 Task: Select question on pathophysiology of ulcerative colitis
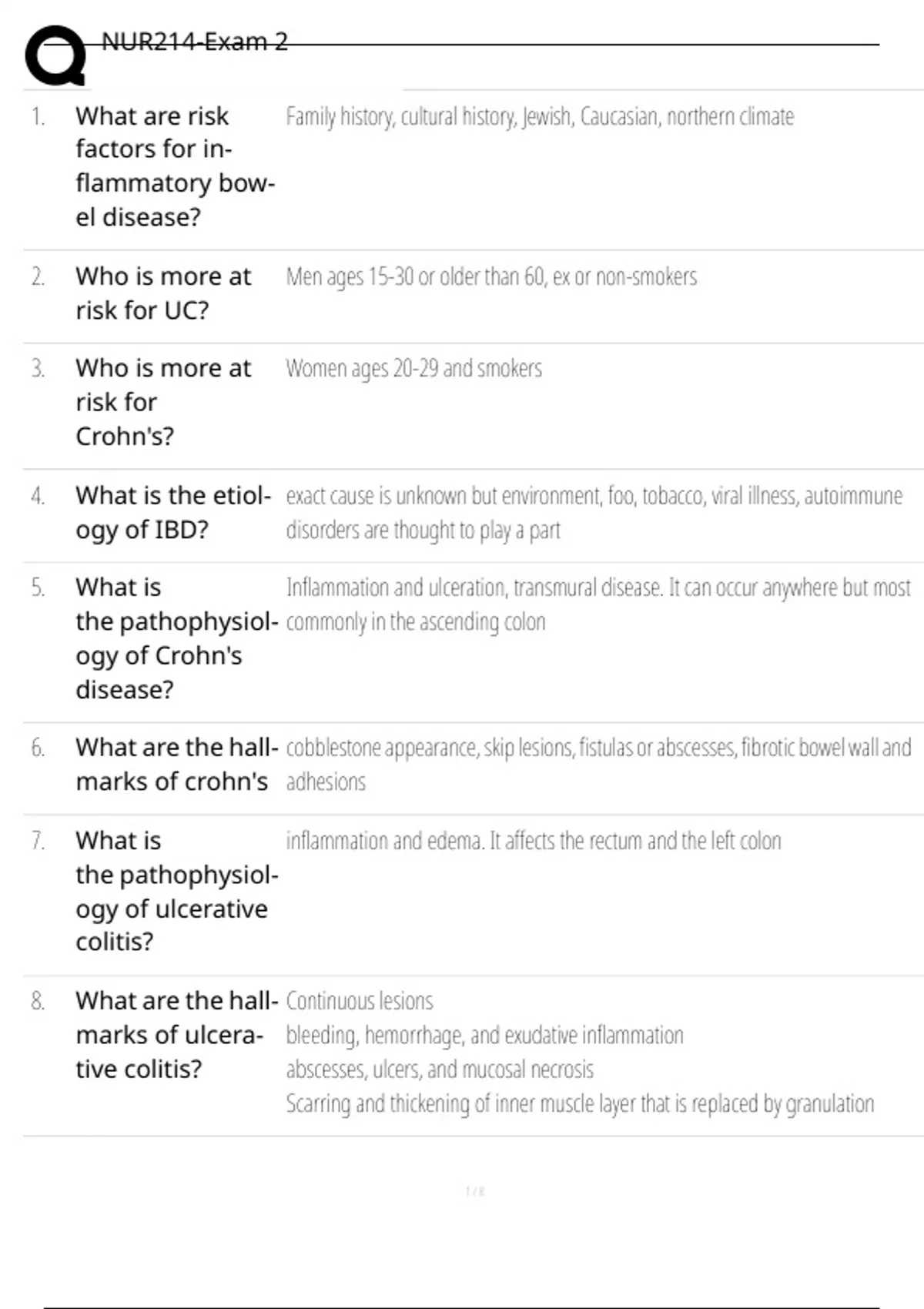point(176,890)
